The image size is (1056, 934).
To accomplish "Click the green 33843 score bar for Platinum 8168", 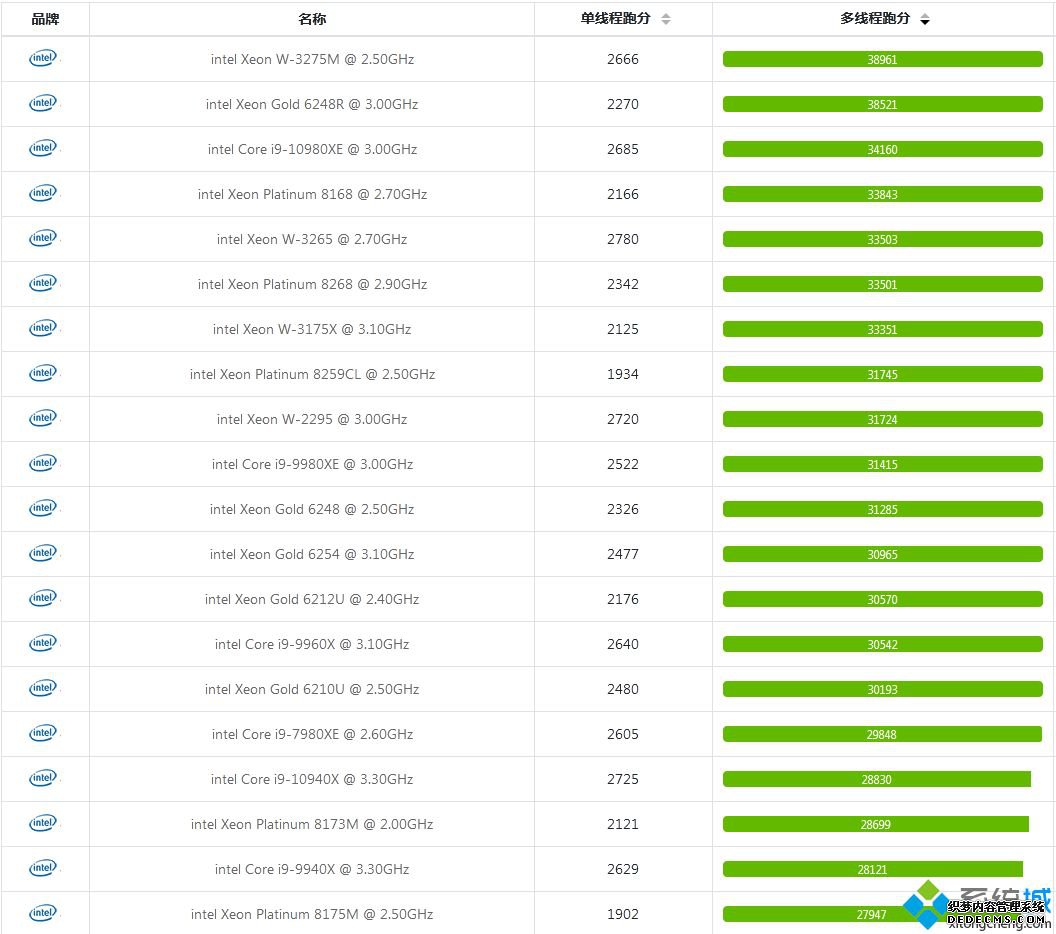I will (x=882, y=194).
